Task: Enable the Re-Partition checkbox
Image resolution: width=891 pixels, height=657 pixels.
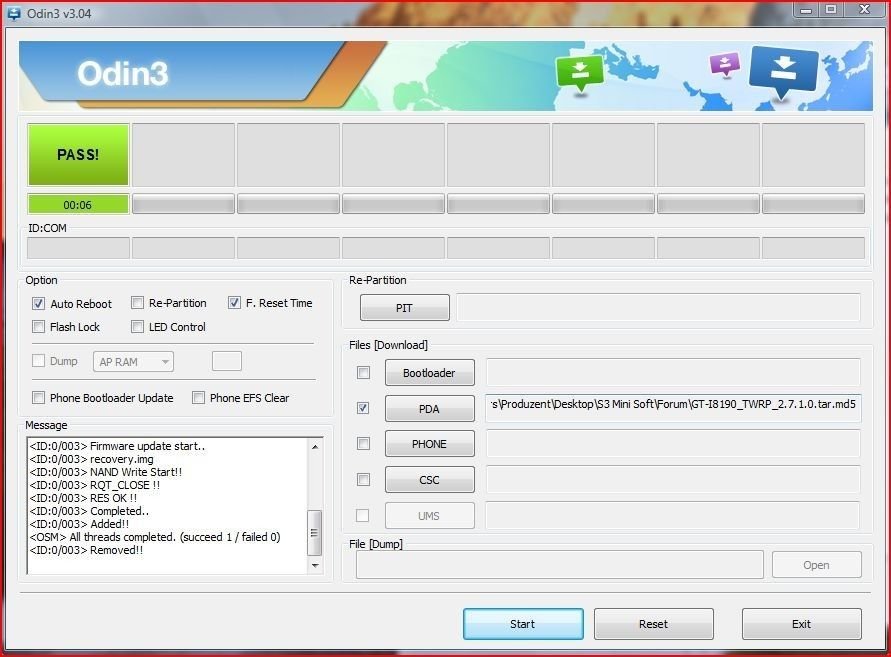Action: (137, 303)
